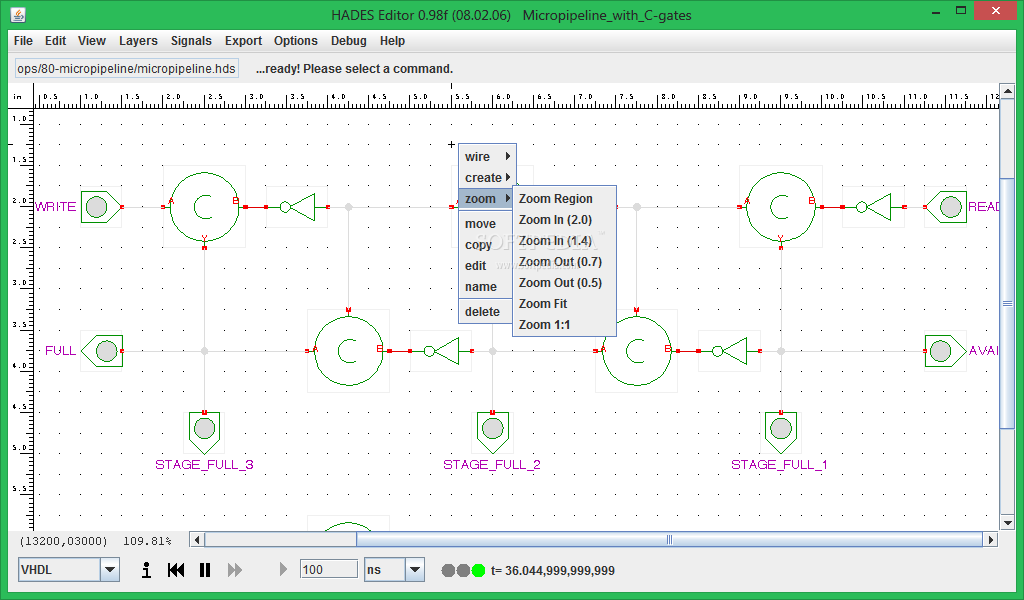Screen dimensions: 1024x600
Task: Choose Zoom 1:1 option
Action: click(564, 324)
